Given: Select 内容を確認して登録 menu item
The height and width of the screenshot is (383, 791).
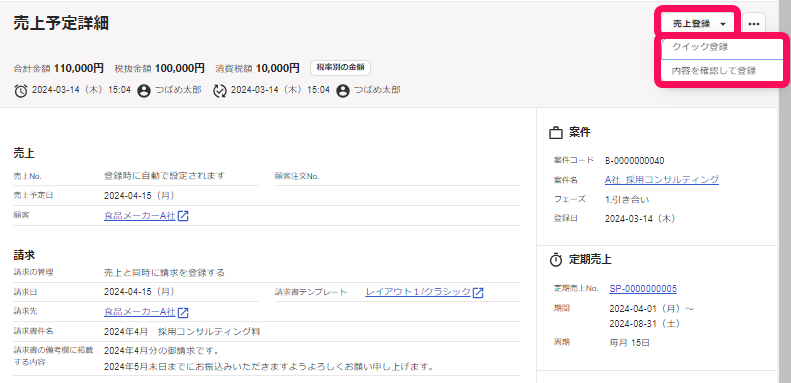Looking at the screenshot, I should pyautogui.click(x=721, y=71).
